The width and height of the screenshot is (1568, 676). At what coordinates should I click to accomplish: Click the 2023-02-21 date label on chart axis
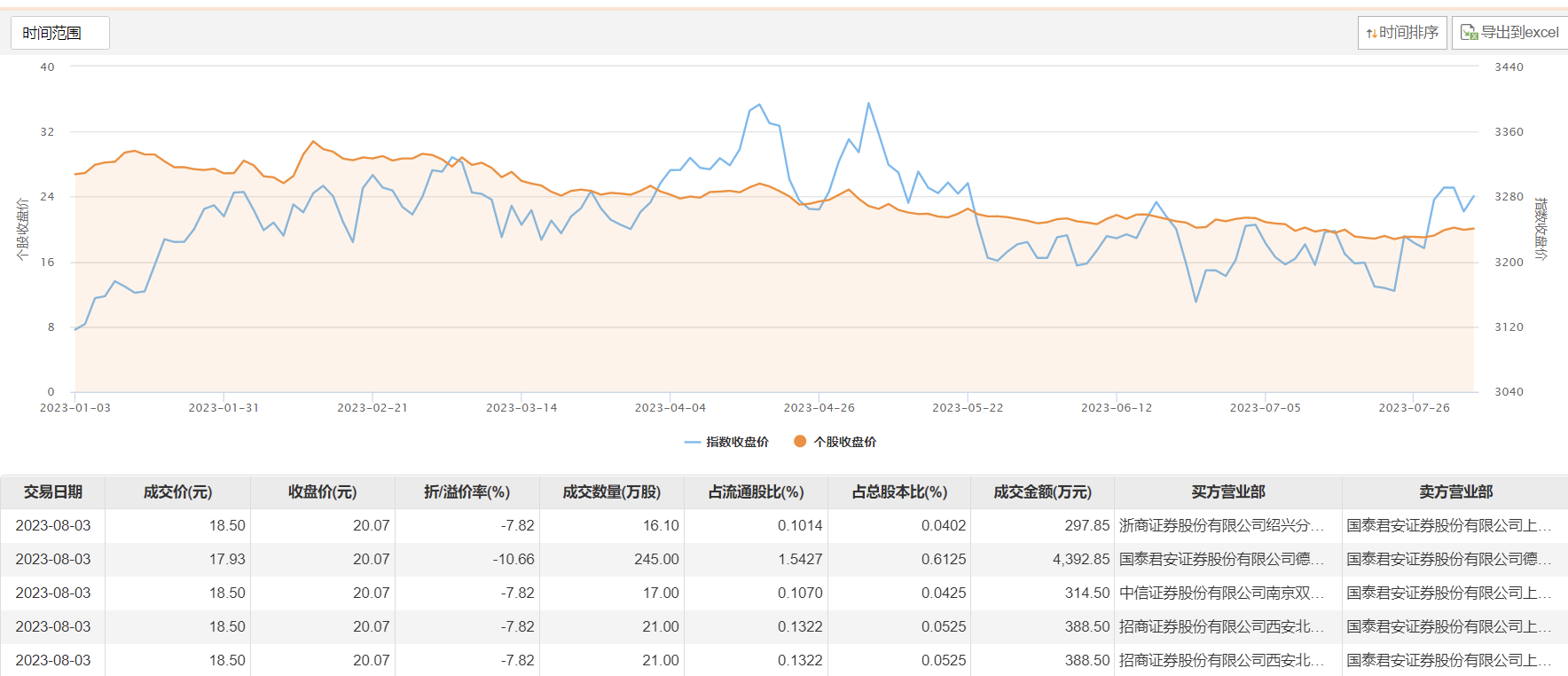tap(372, 408)
